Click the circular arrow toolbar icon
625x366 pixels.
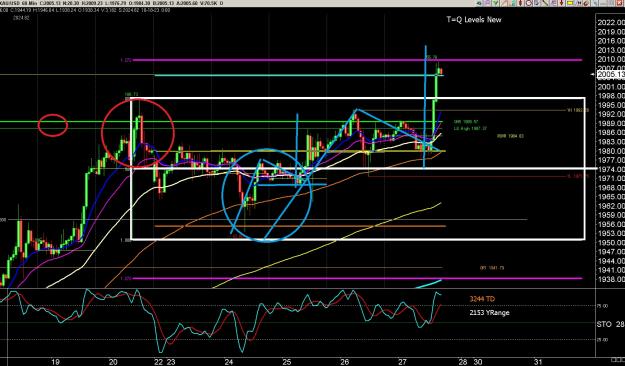[x=528, y=3]
